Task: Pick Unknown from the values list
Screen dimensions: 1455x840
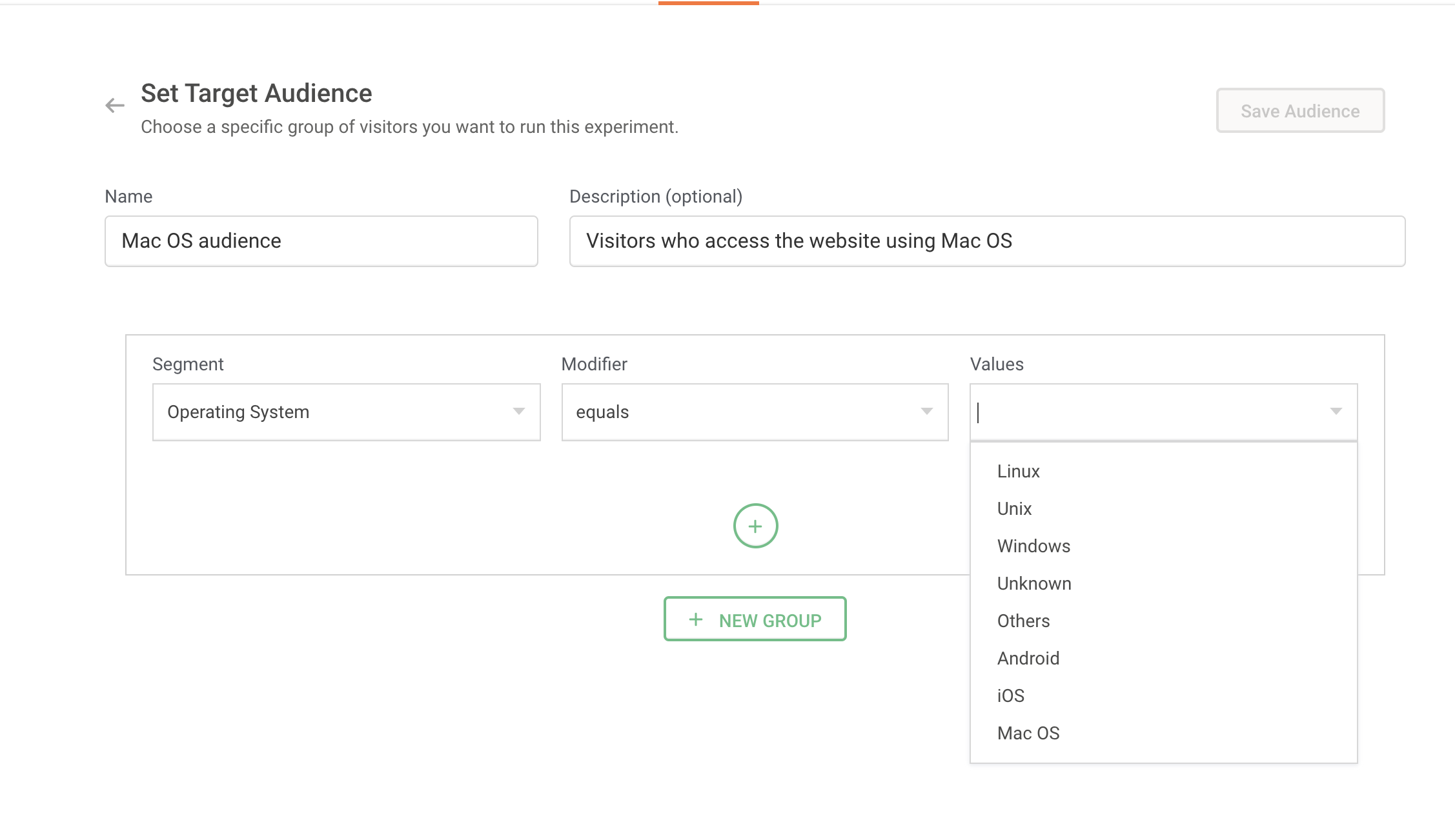Action: pyautogui.click(x=1034, y=584)
